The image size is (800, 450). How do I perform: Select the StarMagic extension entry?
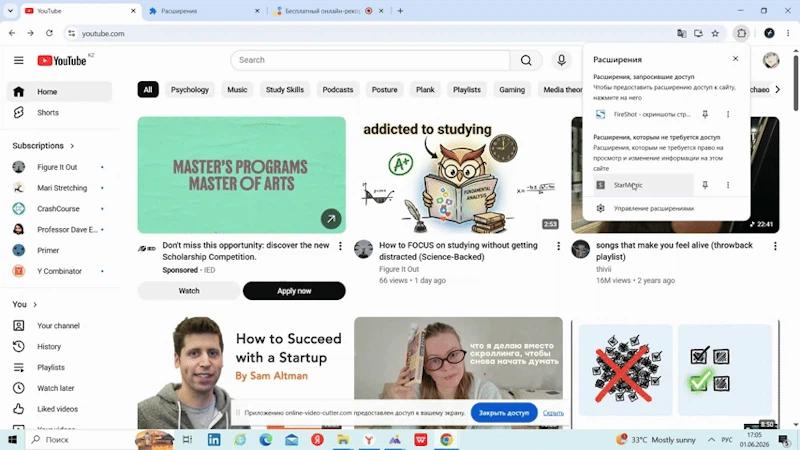point(643,185)
